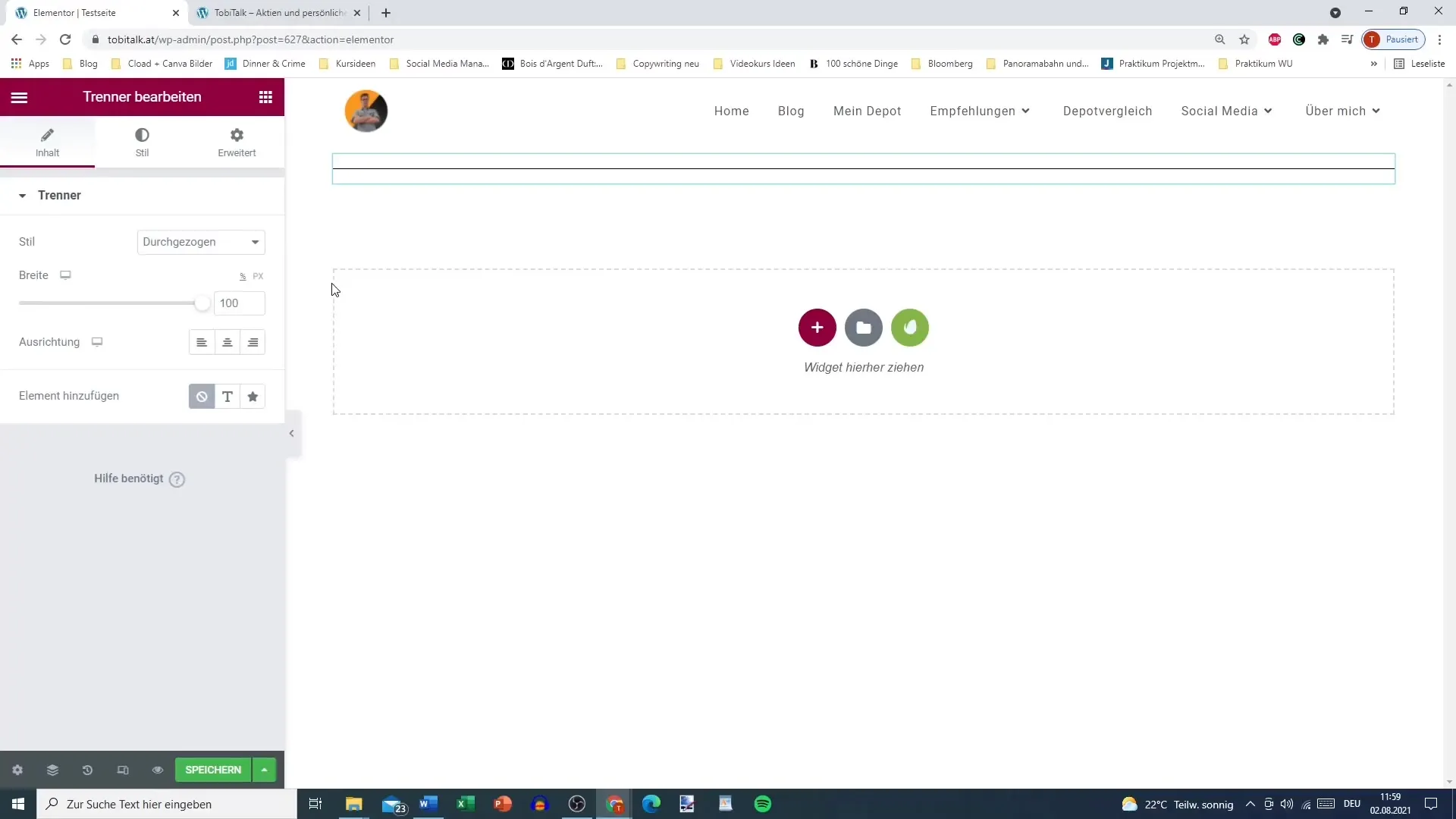The image size is (1456, 819).
Task: Open the widgets grid panel
Action: [x=265, y=97]
